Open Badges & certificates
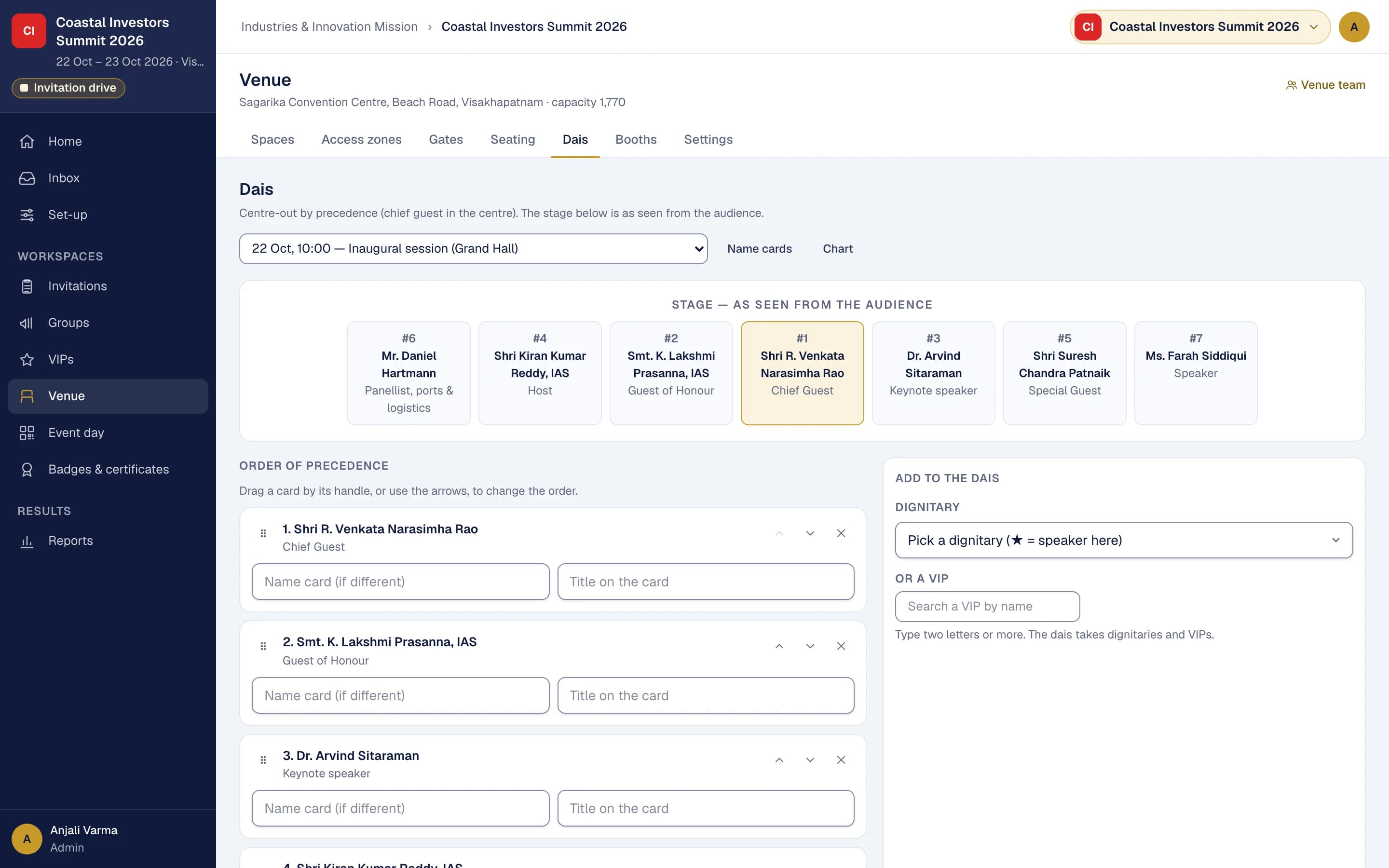 108,469
